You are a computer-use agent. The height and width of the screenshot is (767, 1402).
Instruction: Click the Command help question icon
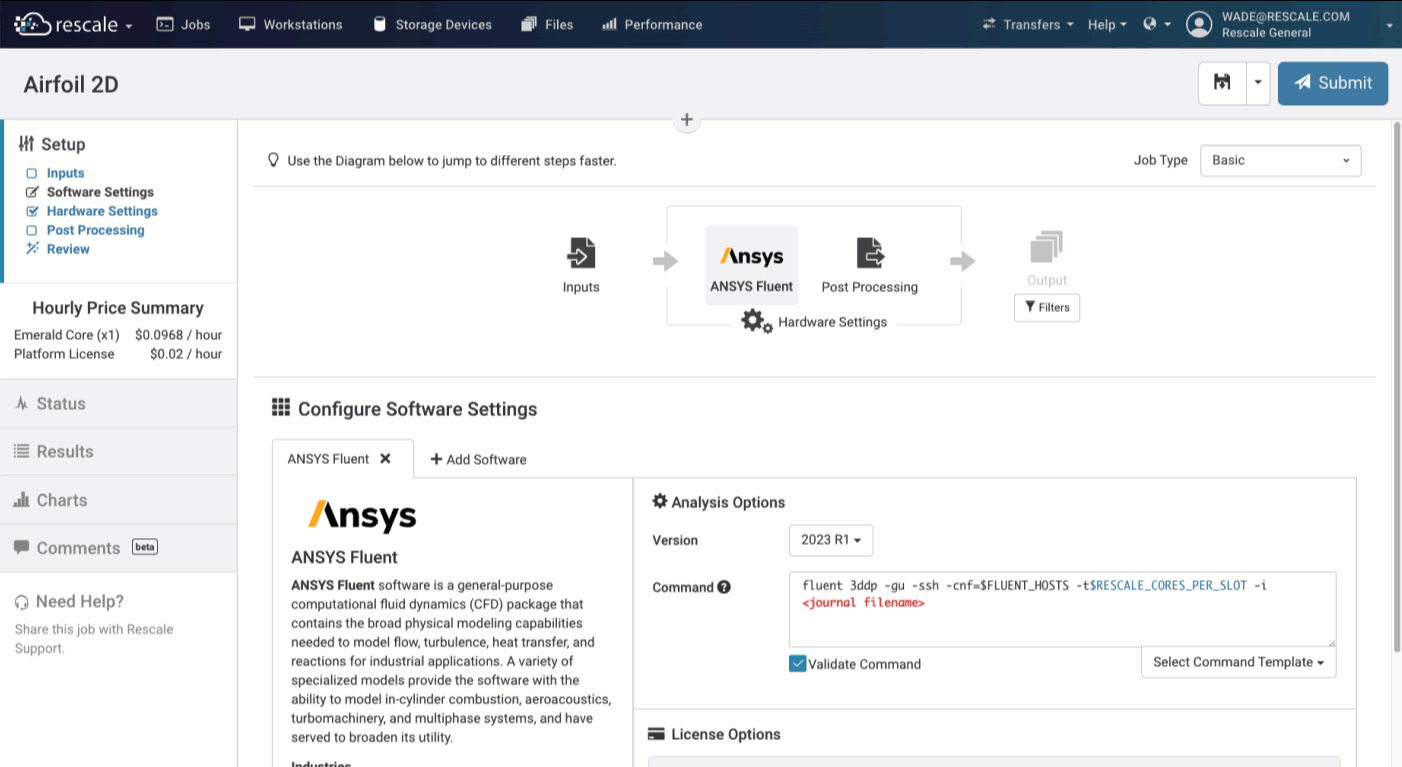pyautogui.click(x=724, y=587)
